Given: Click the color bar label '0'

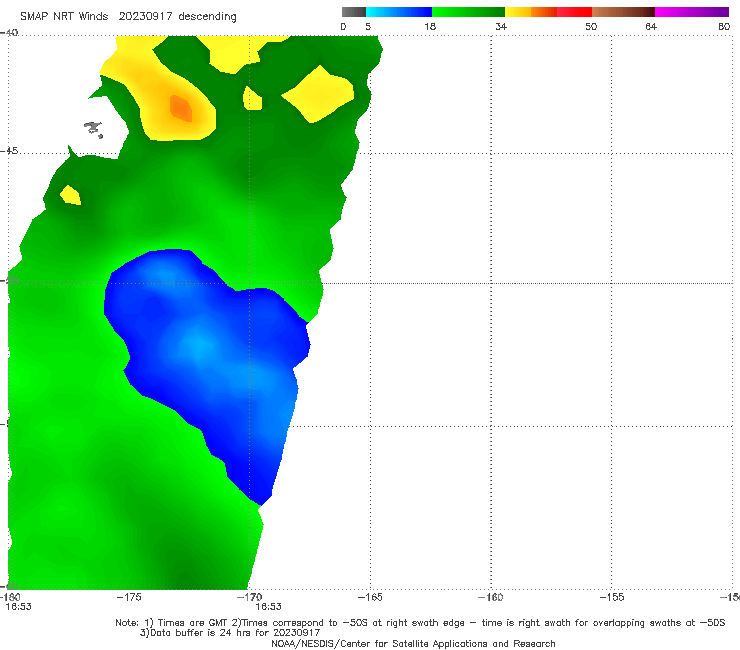Looking at the screenshot, I should click(344, 26).
